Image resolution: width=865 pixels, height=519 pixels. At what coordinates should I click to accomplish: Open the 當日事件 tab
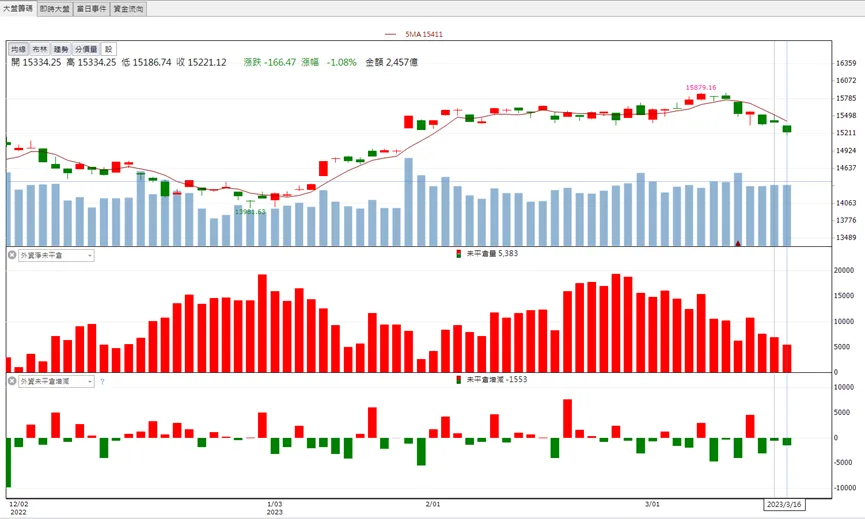click(92, 9)
